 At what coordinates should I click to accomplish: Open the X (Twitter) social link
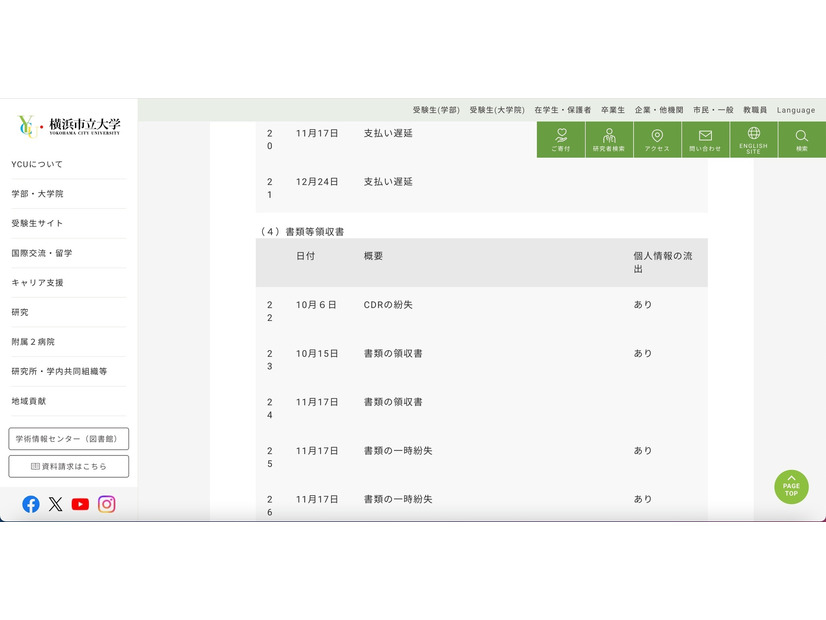tap(56, 504)
